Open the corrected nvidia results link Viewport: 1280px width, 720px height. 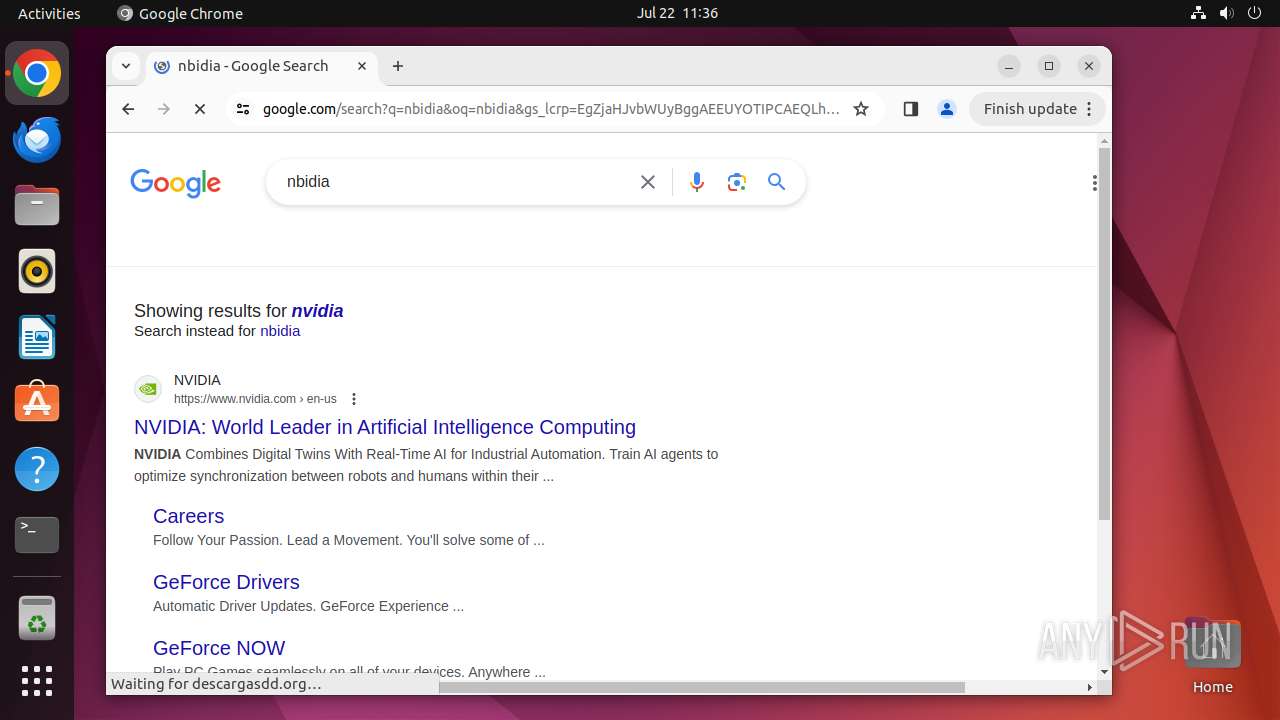(317, 311)
